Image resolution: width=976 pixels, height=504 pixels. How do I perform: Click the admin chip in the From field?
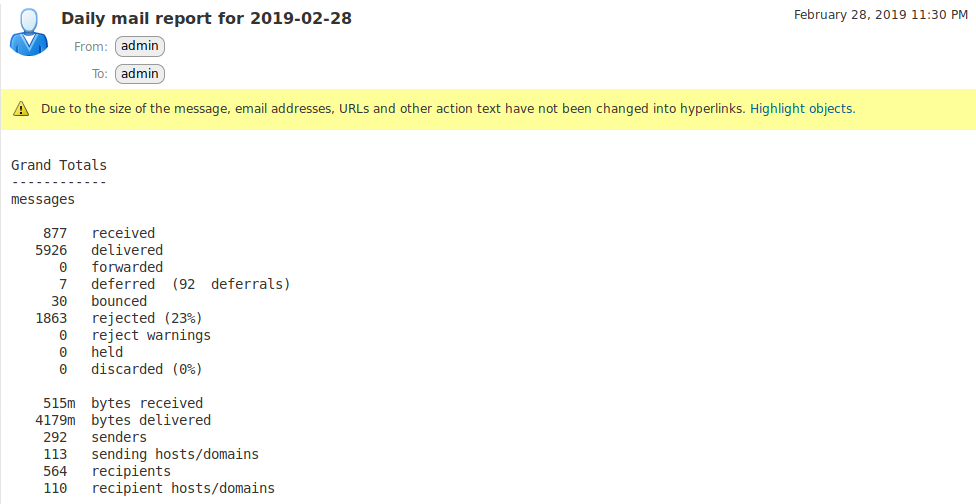tap(140, 46)
